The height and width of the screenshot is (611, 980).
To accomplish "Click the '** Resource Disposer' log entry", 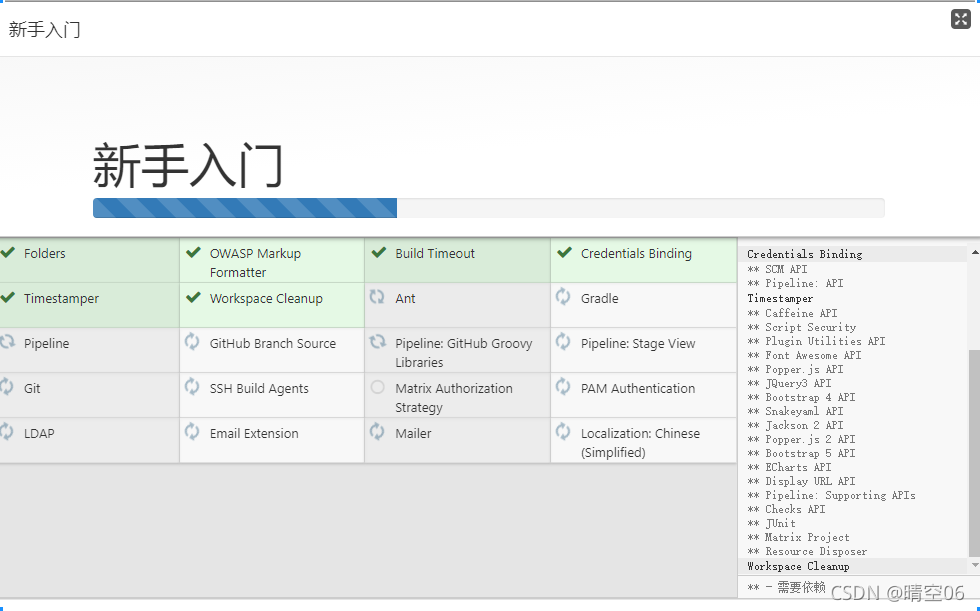I will [x=808, y=552].
